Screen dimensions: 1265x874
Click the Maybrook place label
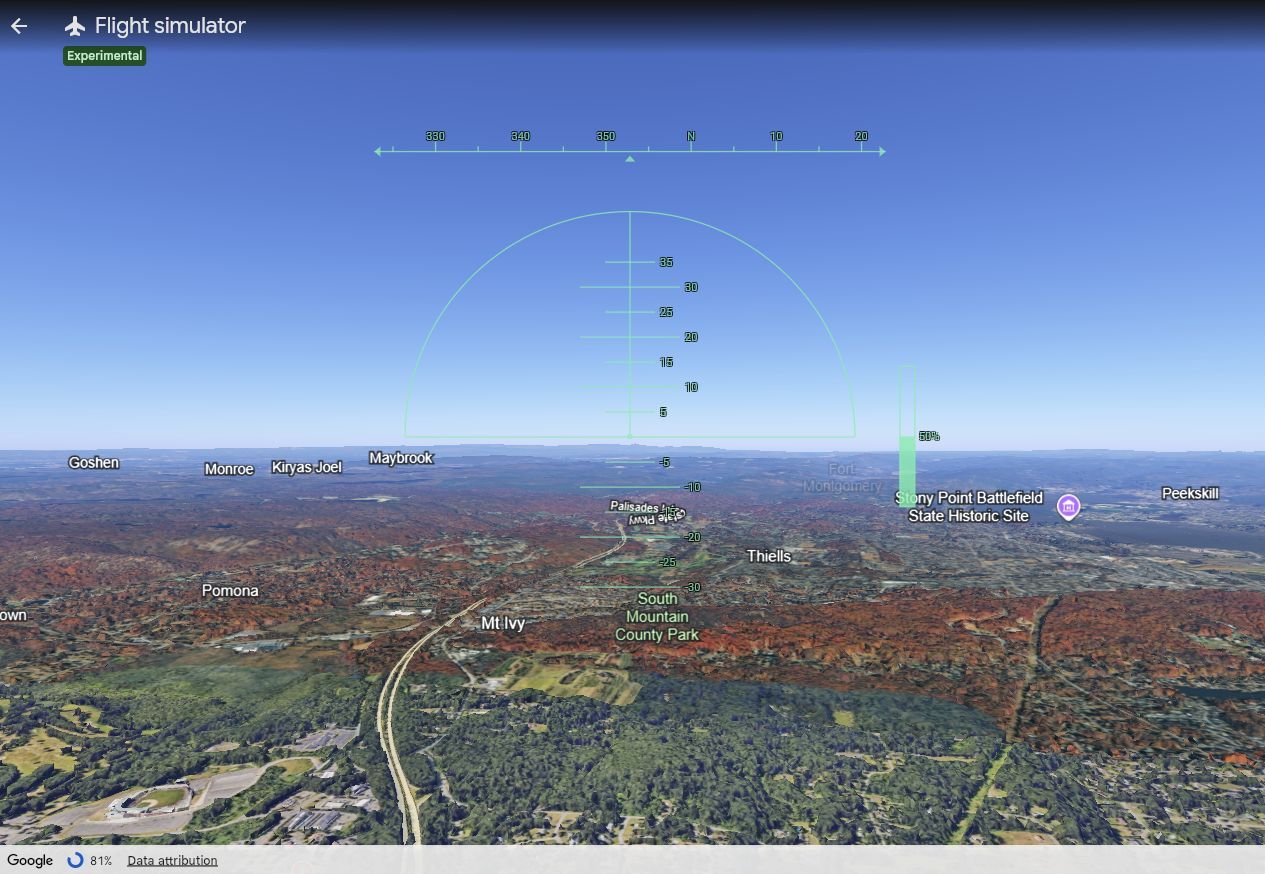[401, 458]
